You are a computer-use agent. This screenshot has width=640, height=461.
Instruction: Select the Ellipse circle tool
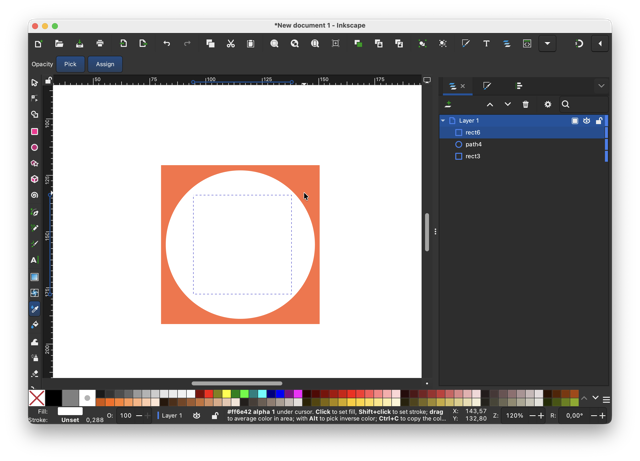(35, 147)
